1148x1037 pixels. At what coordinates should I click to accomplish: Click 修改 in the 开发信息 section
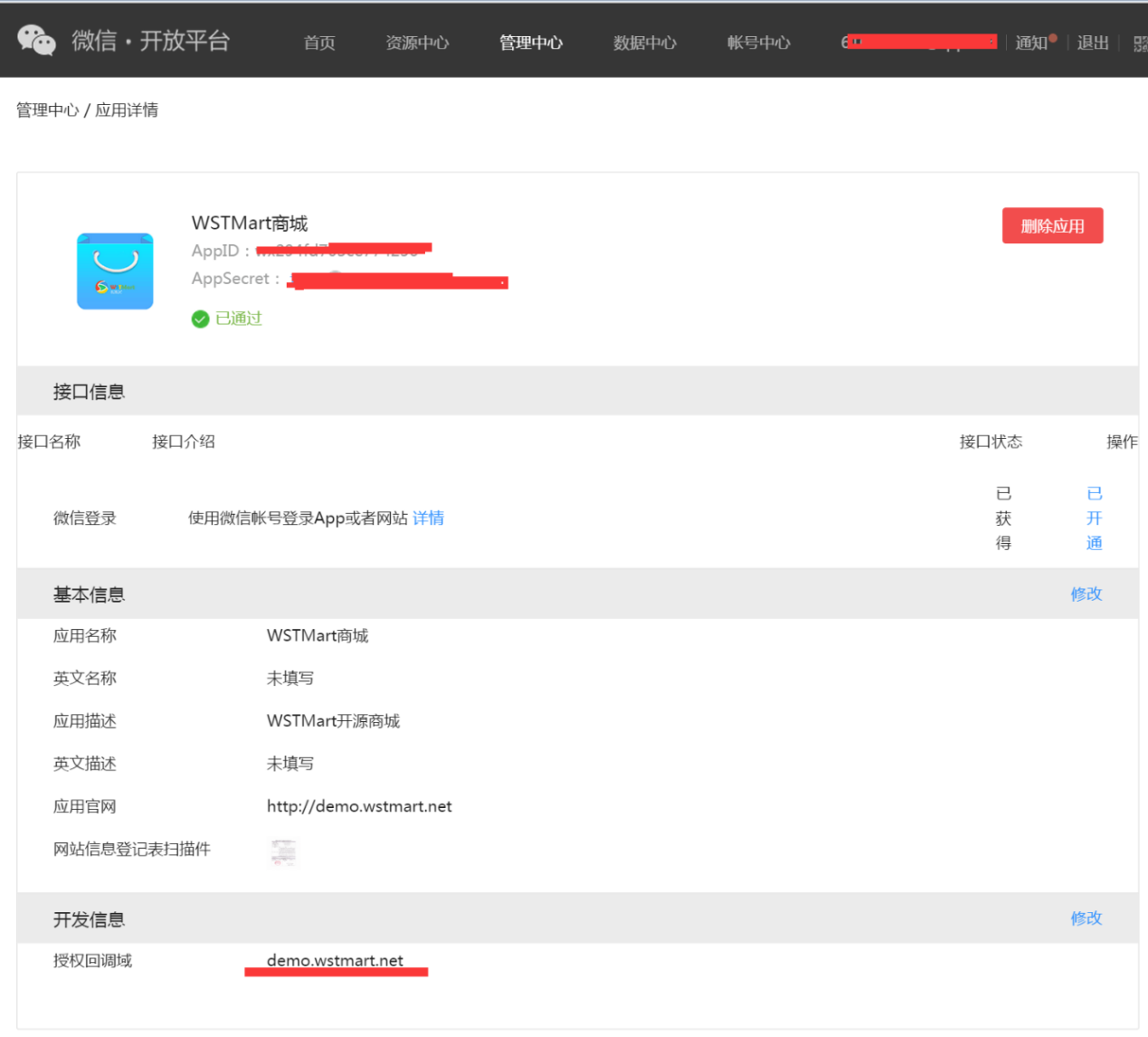(1086, 918)
